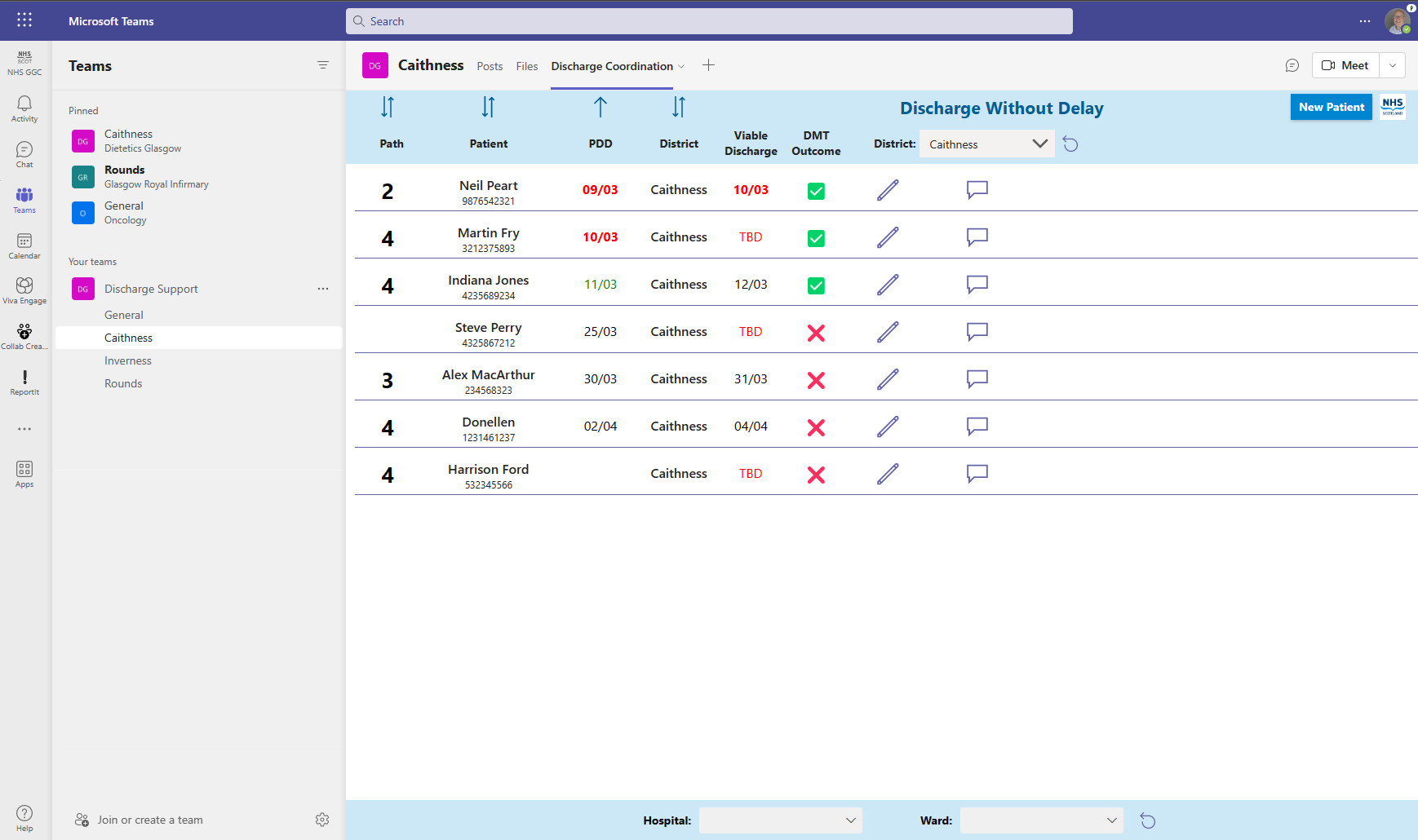Change Steve Perry's red X DMT Outcome
The width and height of the screenshot is (1418, 840).
click(x=816, y=332)
